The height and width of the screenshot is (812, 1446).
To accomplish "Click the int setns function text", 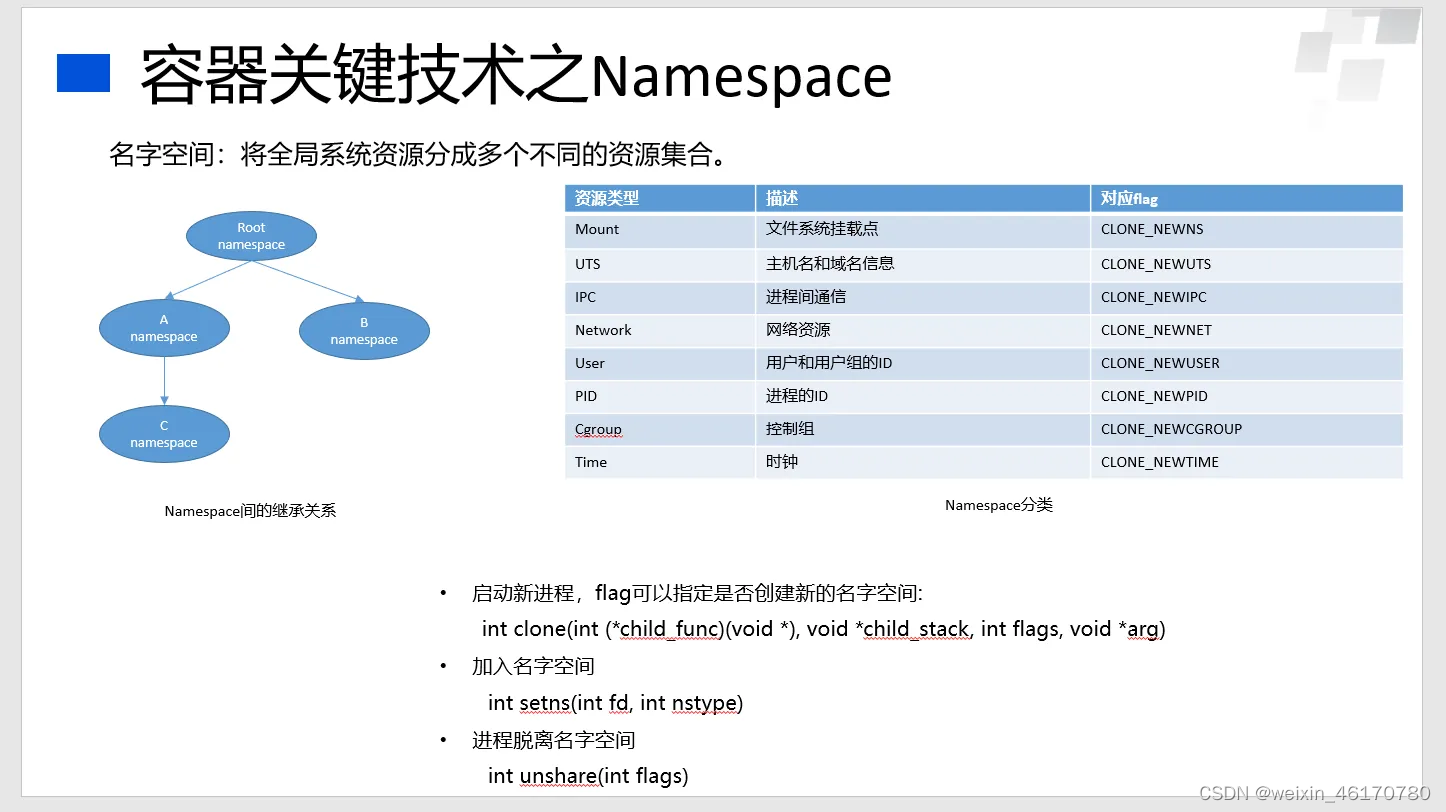I will [x=614, y=703].
